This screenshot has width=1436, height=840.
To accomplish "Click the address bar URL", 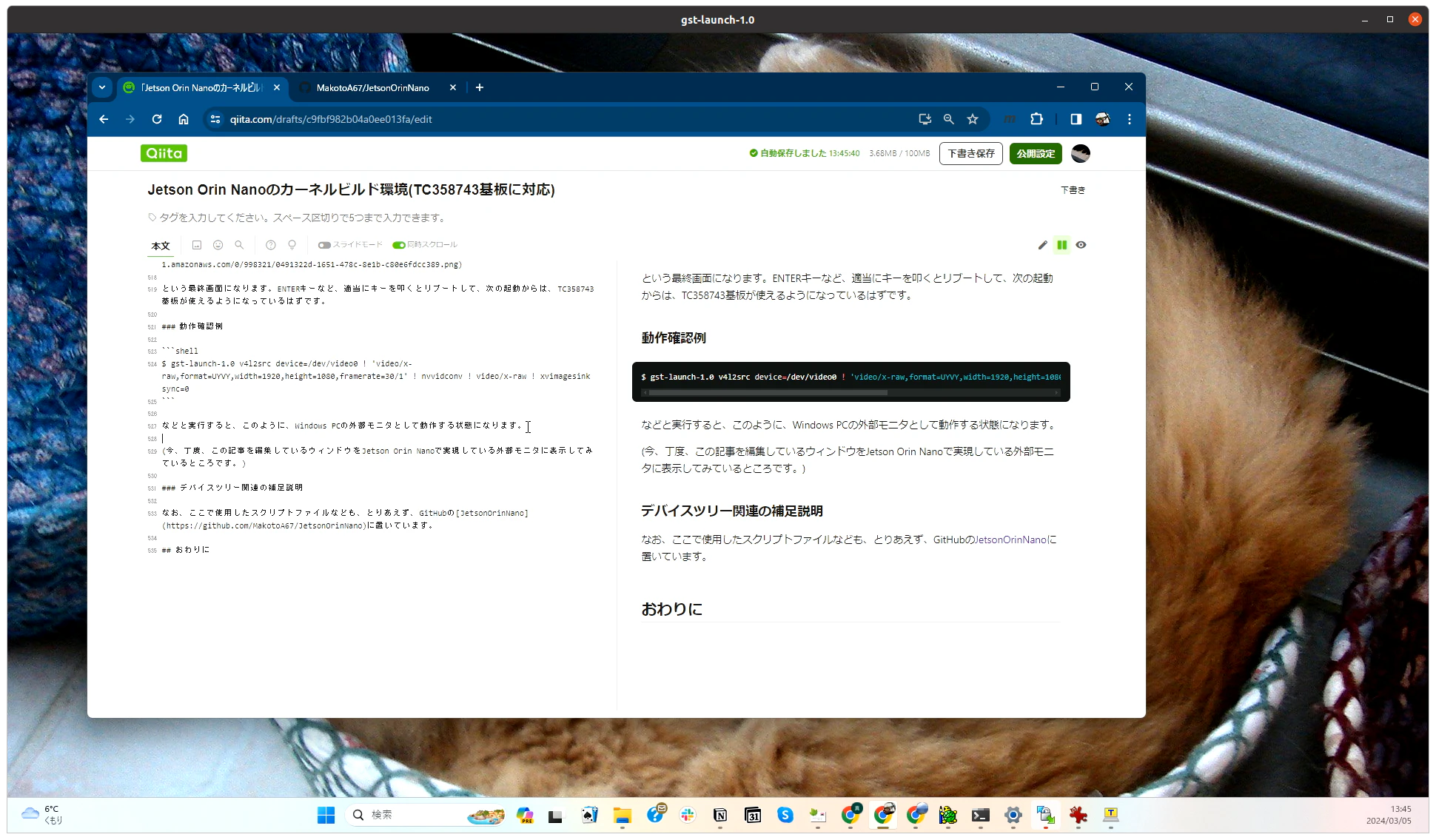I will click(x=331, y=119).
